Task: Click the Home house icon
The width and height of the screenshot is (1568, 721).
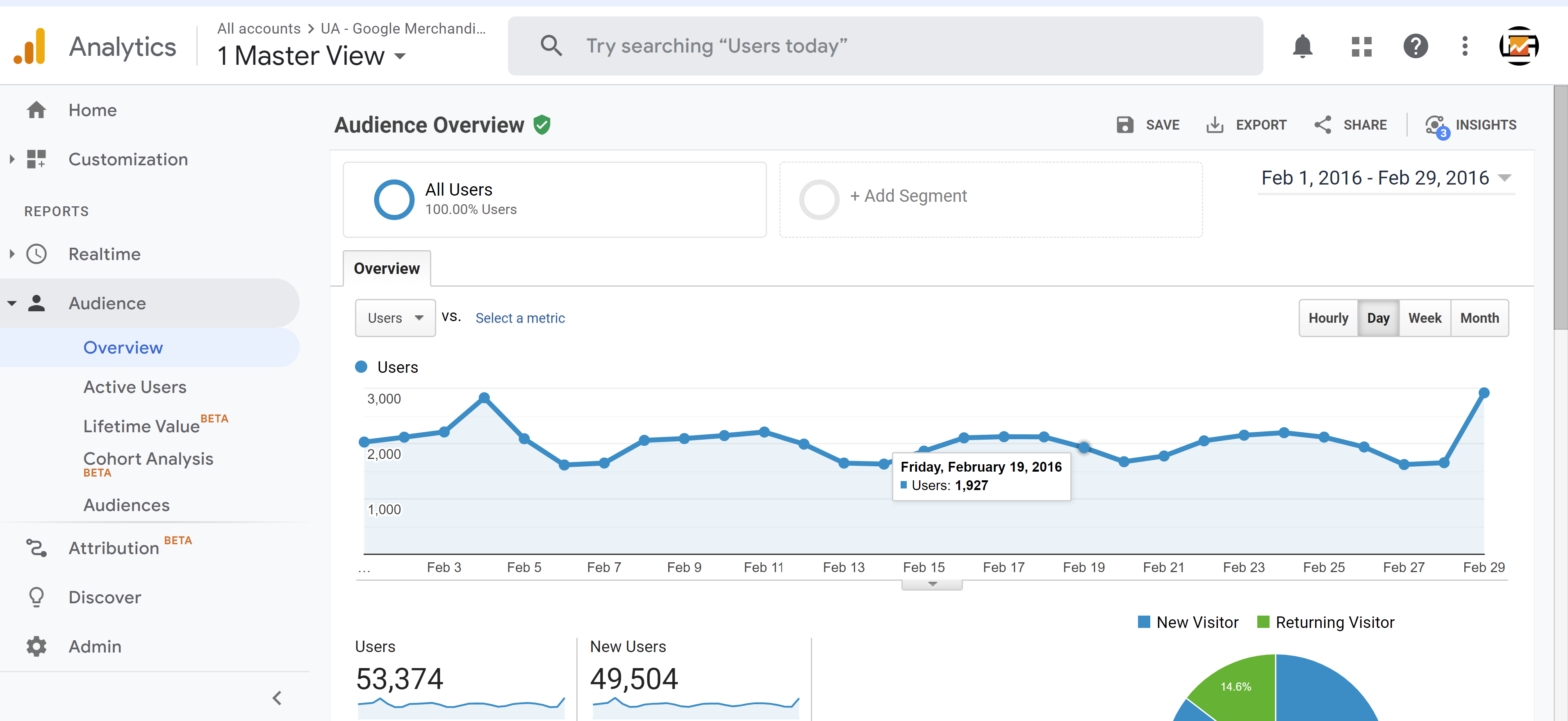Action: point(36,110)
